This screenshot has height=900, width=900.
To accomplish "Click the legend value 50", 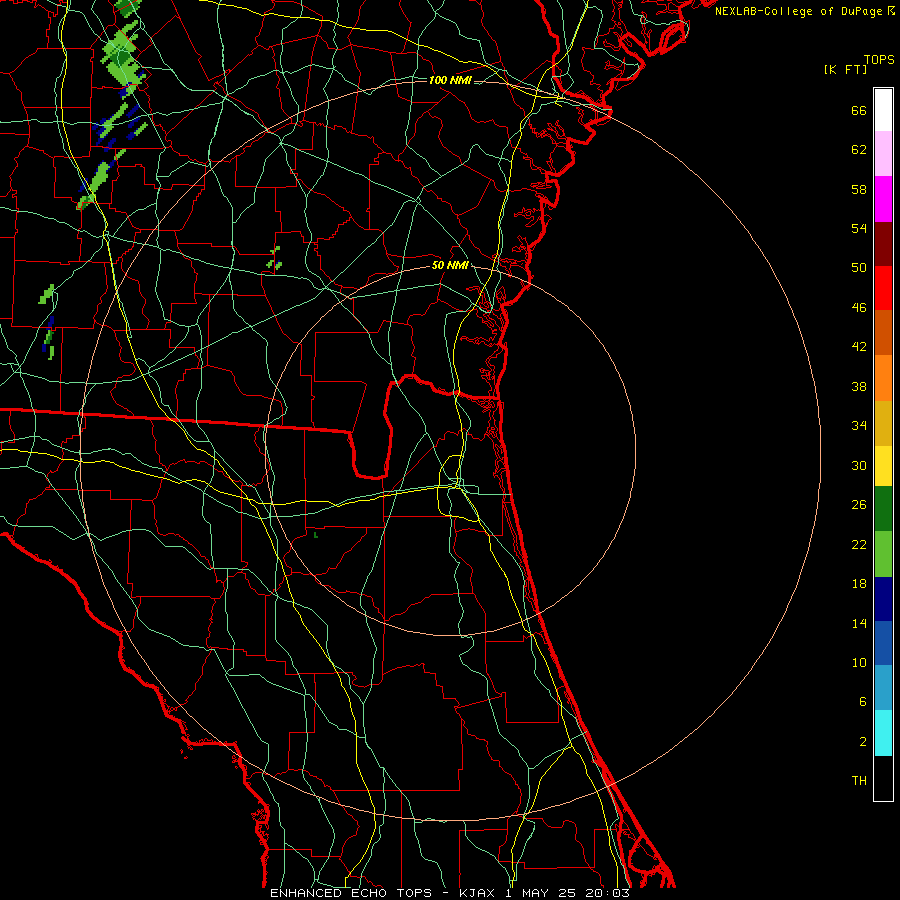I will (859, 268).
